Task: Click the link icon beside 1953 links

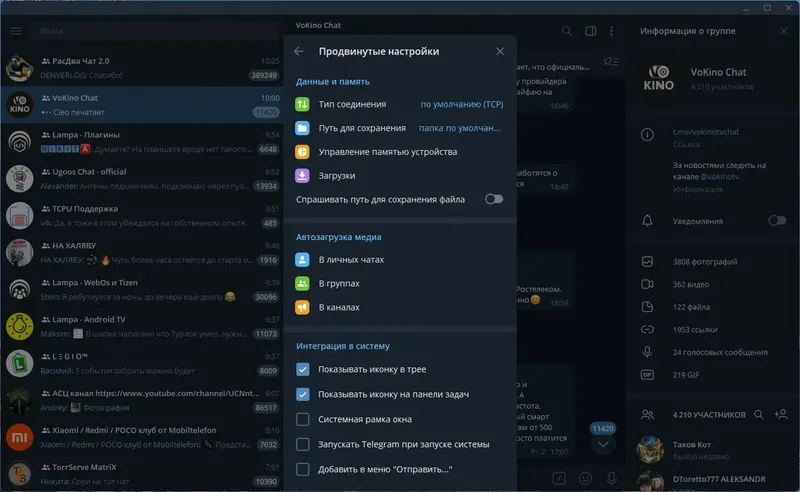Action: click(647, 330)
